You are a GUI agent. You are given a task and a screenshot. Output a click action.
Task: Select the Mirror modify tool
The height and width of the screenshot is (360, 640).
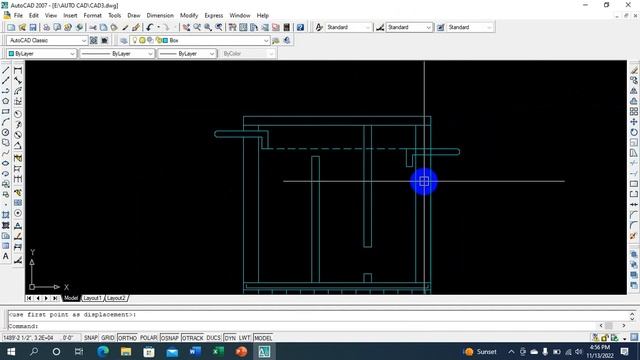tap(633, 91)
